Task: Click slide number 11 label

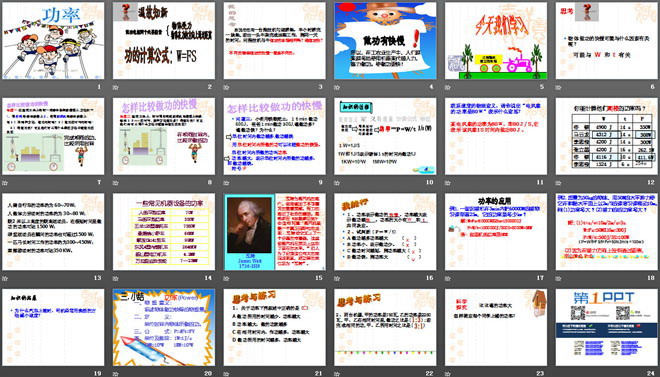Action: 541,183
